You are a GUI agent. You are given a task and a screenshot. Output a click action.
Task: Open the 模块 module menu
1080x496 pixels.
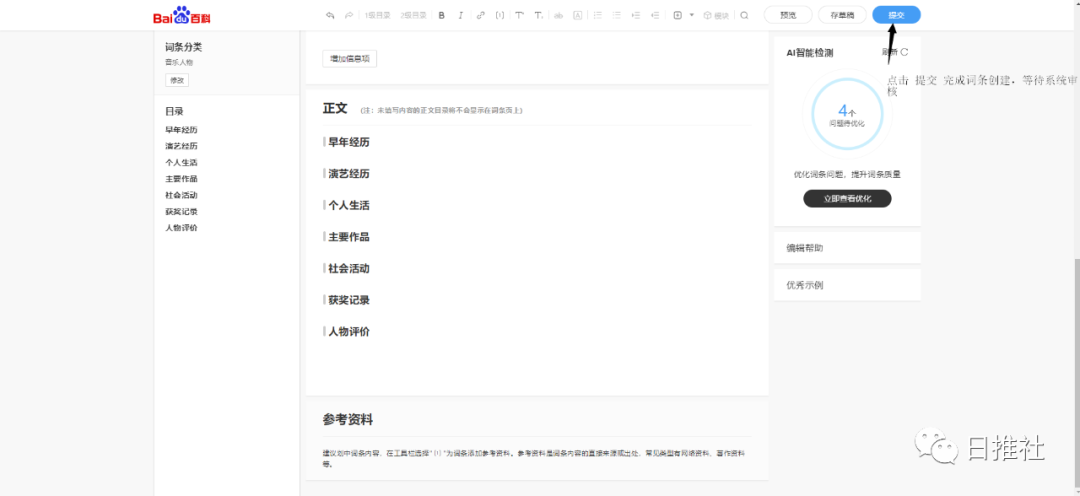pos(716,15)
